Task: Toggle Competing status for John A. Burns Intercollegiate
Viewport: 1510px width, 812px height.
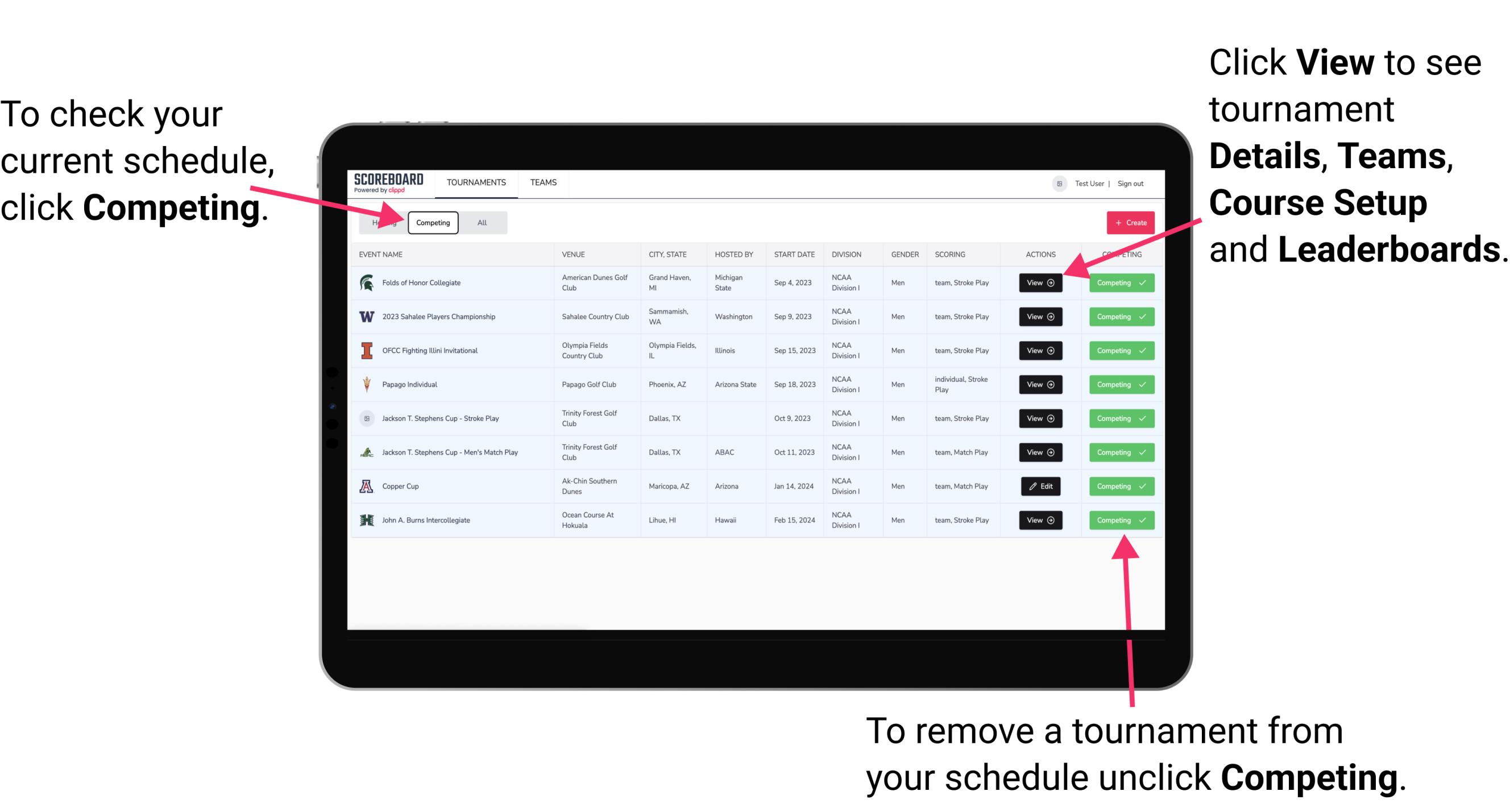Action: coord(1118,520)
